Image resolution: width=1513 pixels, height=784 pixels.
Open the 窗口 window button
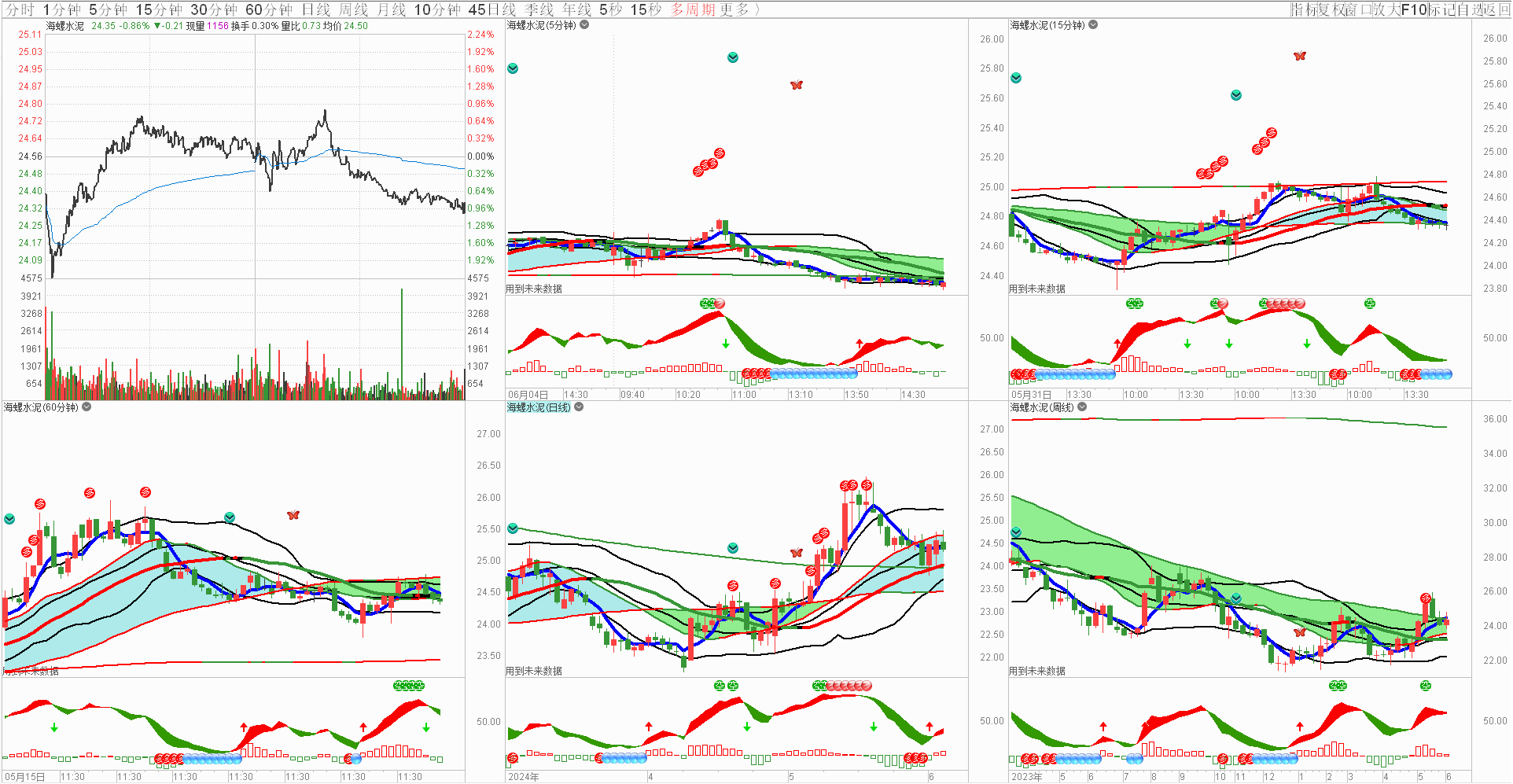click(1359, 9)
